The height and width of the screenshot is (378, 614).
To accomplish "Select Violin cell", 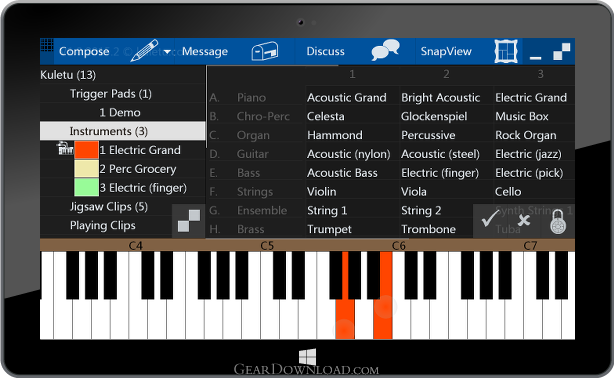I will (x=321, y=192).
